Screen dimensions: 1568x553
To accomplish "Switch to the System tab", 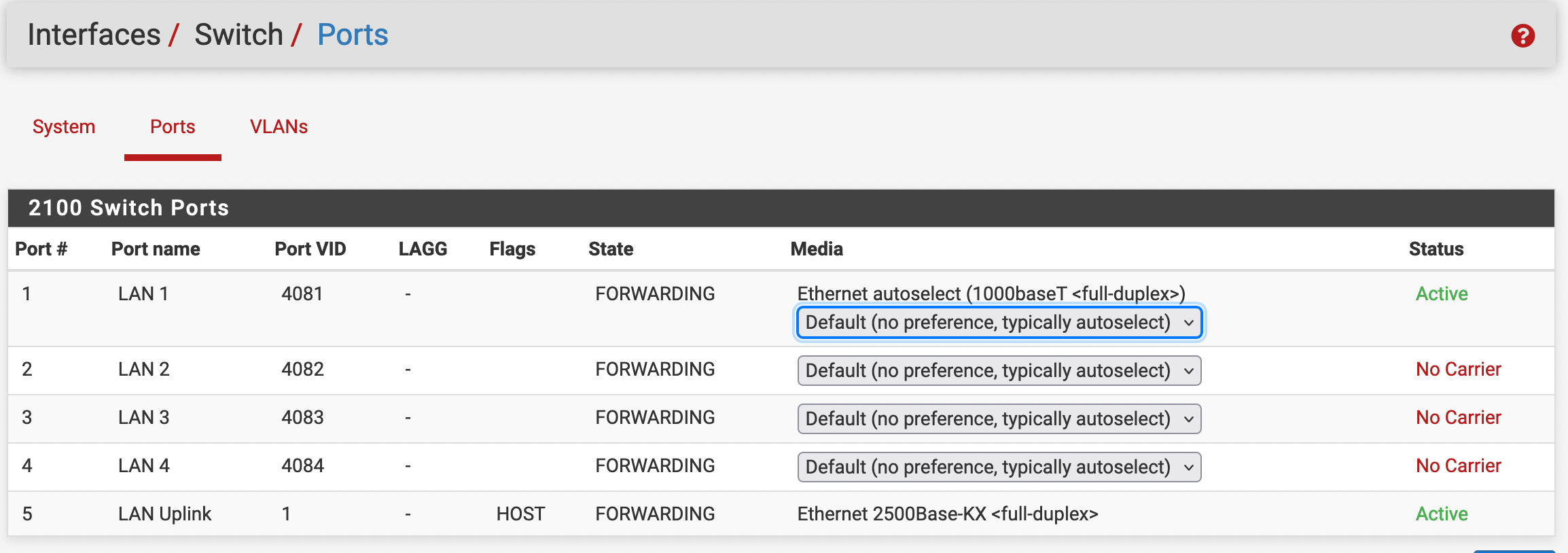I will coord(64,127).
